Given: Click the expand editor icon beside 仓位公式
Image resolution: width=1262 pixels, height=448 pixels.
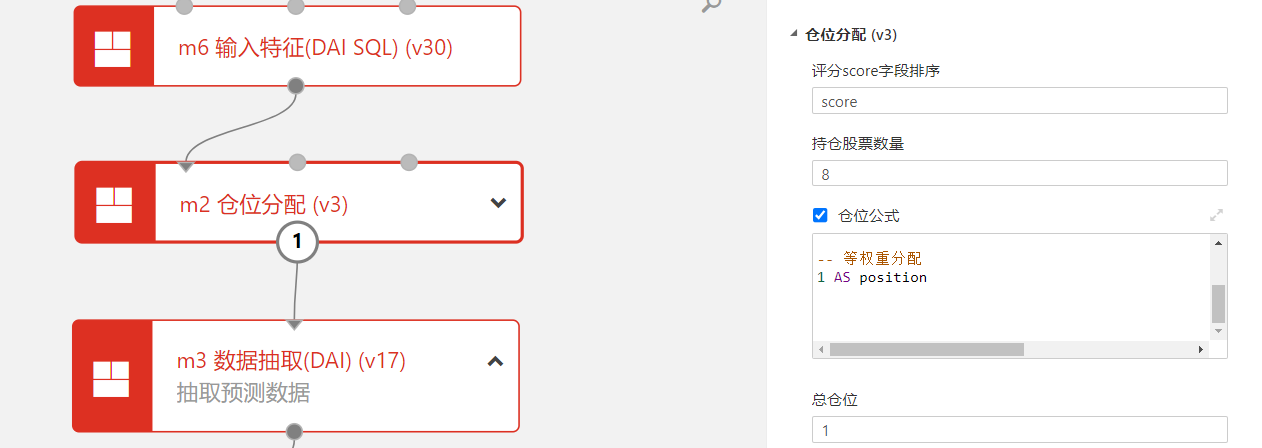Looking at the screenshot, I should (x=1216, y=215).
